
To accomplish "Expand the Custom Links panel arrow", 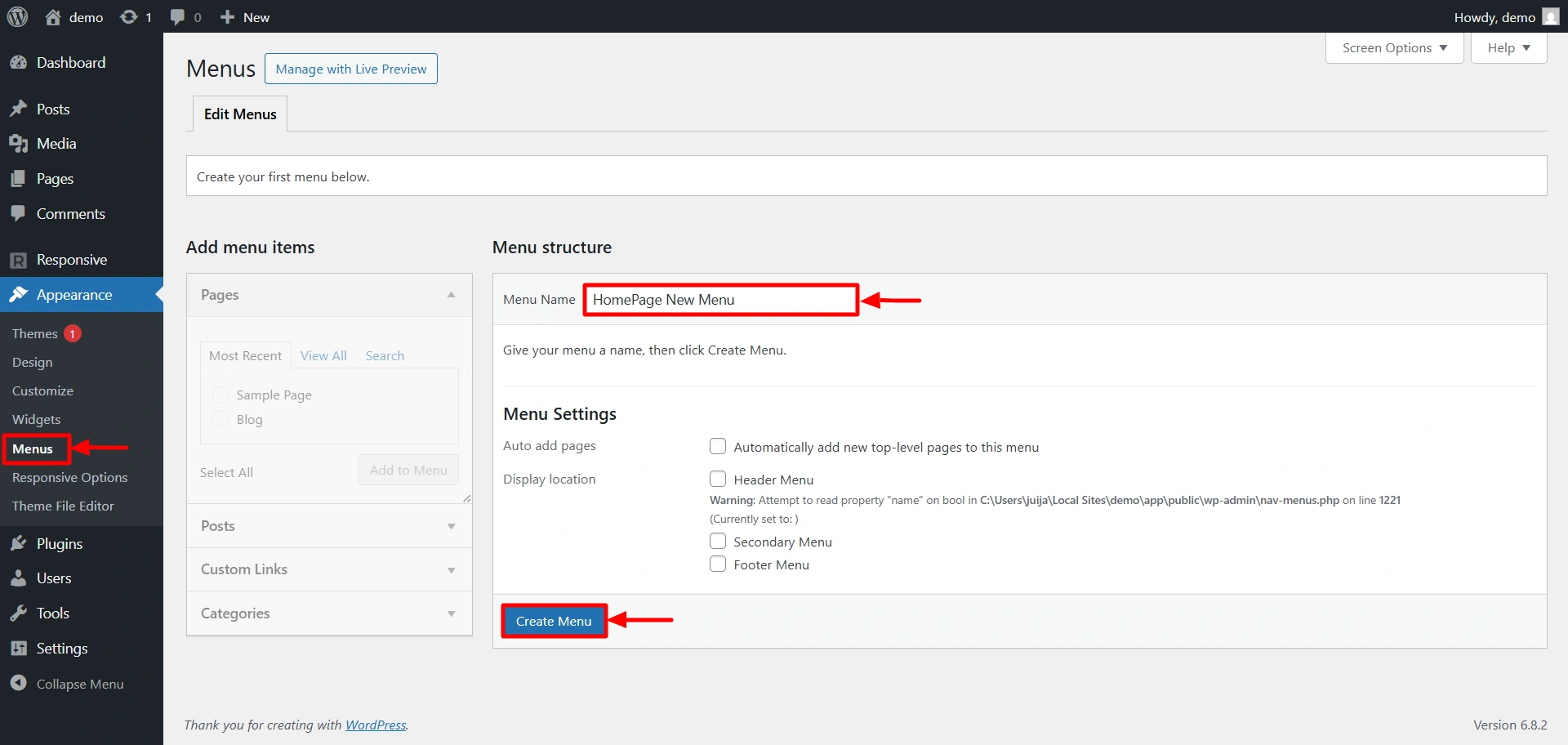I will pos(451,570).
